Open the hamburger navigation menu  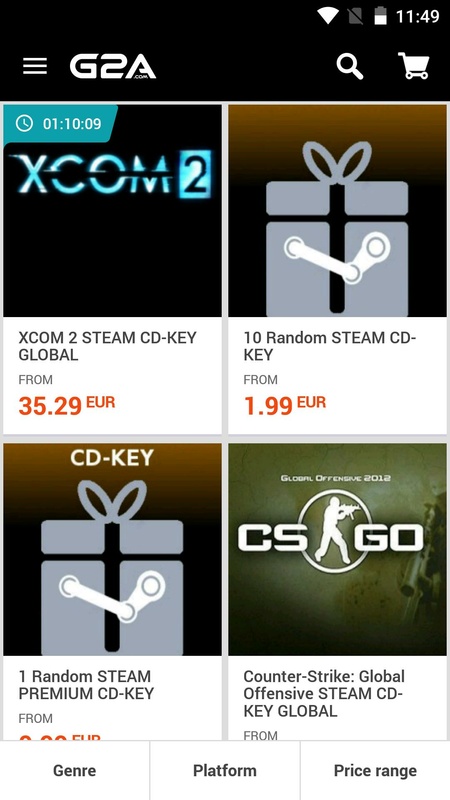[x=35, y=66]
